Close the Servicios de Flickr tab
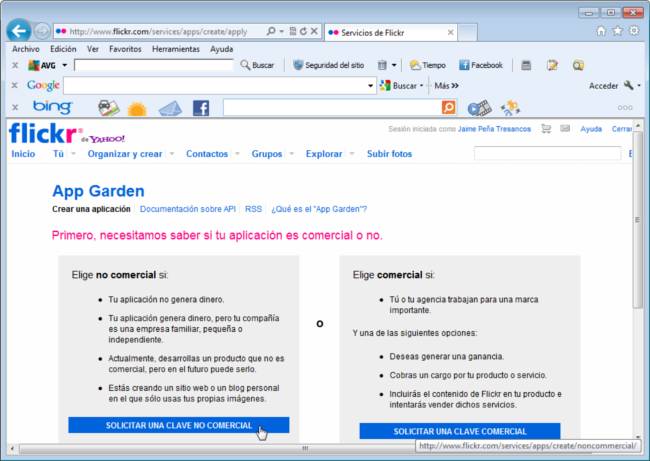 pos(450,32)
